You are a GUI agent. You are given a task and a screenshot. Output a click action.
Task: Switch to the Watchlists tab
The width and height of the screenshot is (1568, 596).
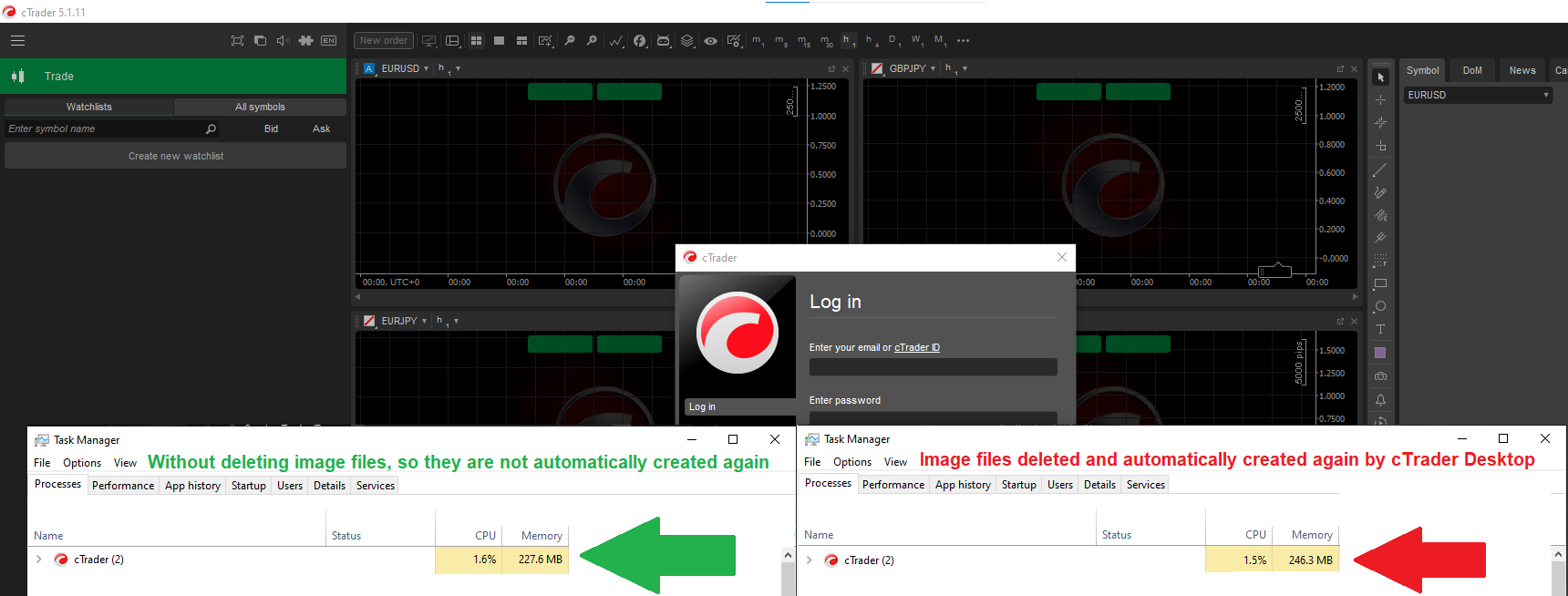88,107
